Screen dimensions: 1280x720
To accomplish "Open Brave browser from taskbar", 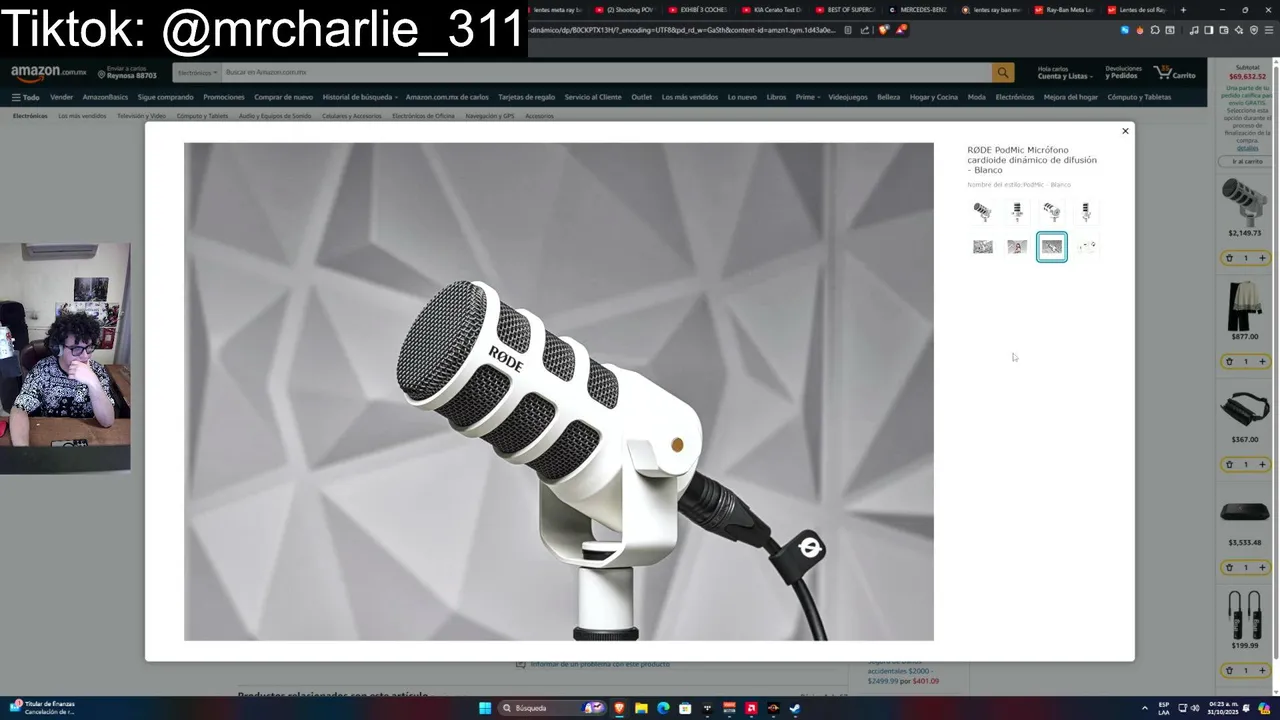I will pos(619,708).
